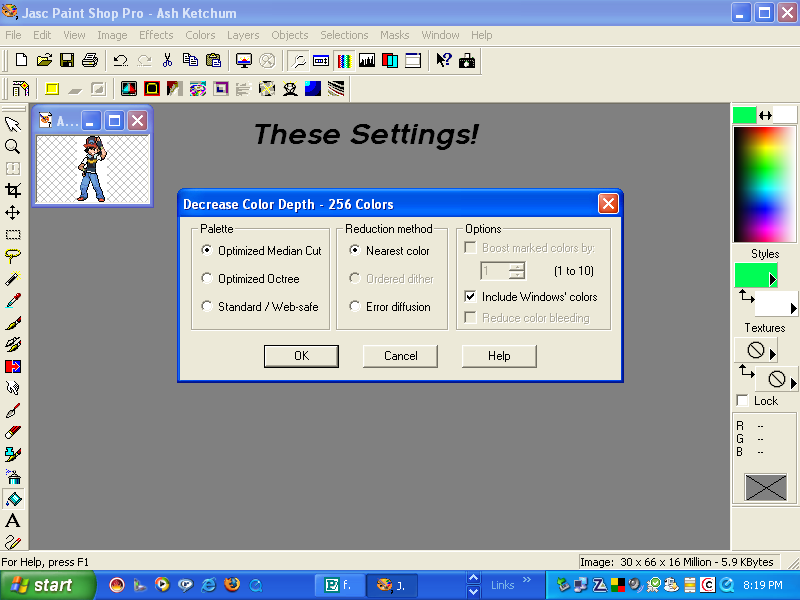Click OK in Decrease Color Depth dialog
800x600 pixels.
301,356
